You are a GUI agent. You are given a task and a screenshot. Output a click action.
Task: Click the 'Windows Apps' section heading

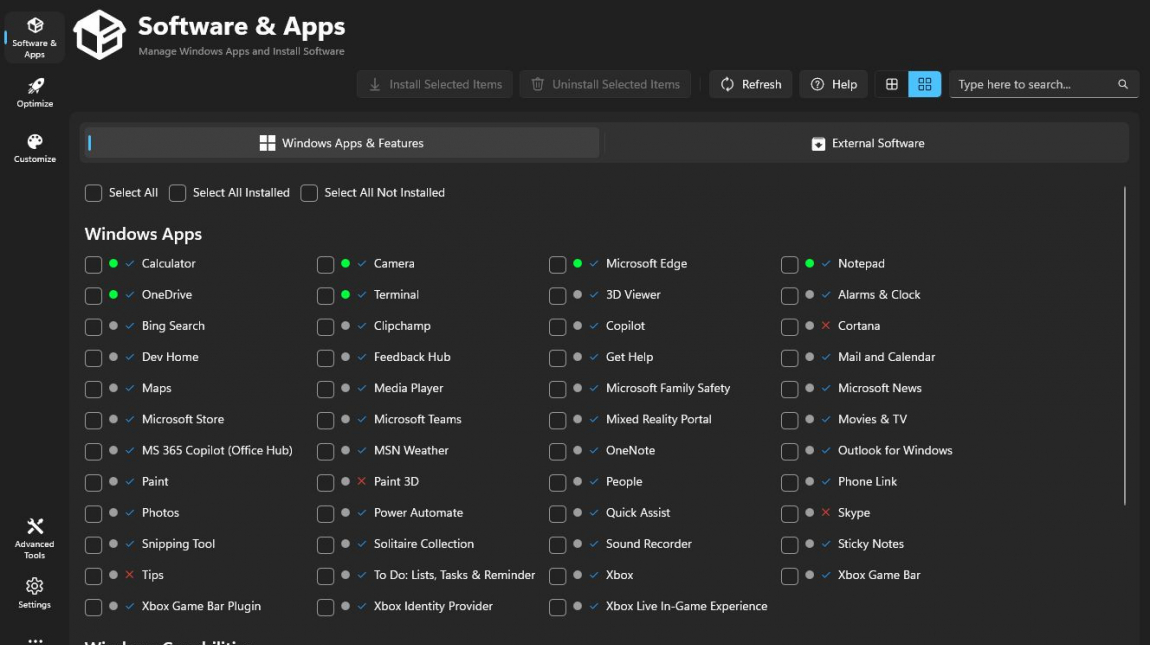pos(143,234)
